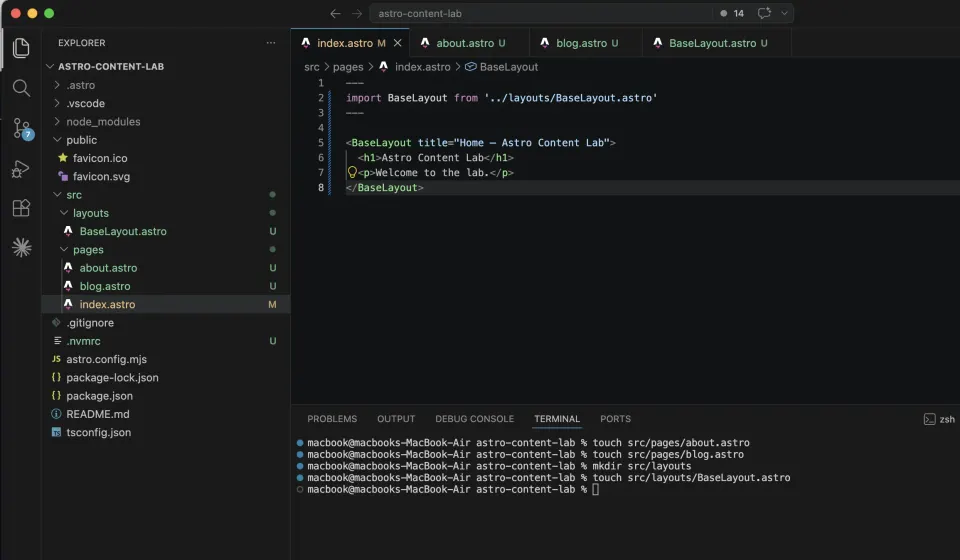Open favicon.svg in the explorer
This screenshot has height=560, width=960.
(x=101, y=176)
